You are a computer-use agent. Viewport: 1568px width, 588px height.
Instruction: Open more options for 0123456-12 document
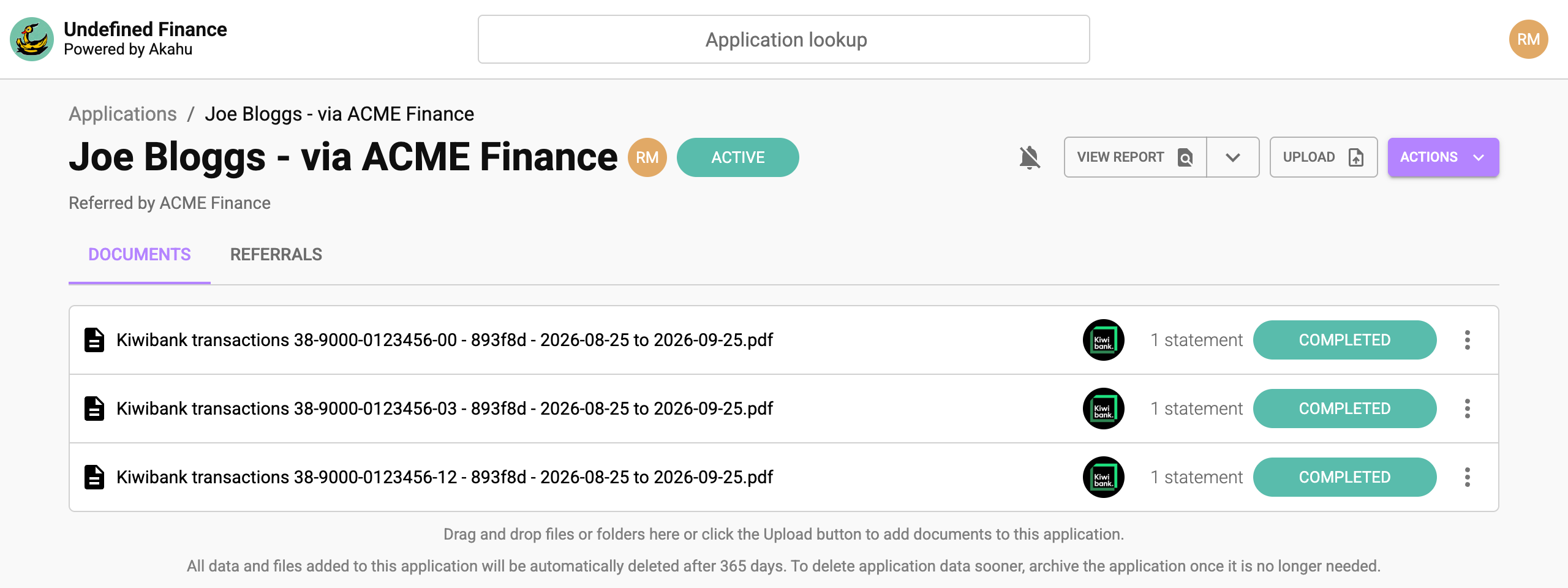tap(1467, 477)
